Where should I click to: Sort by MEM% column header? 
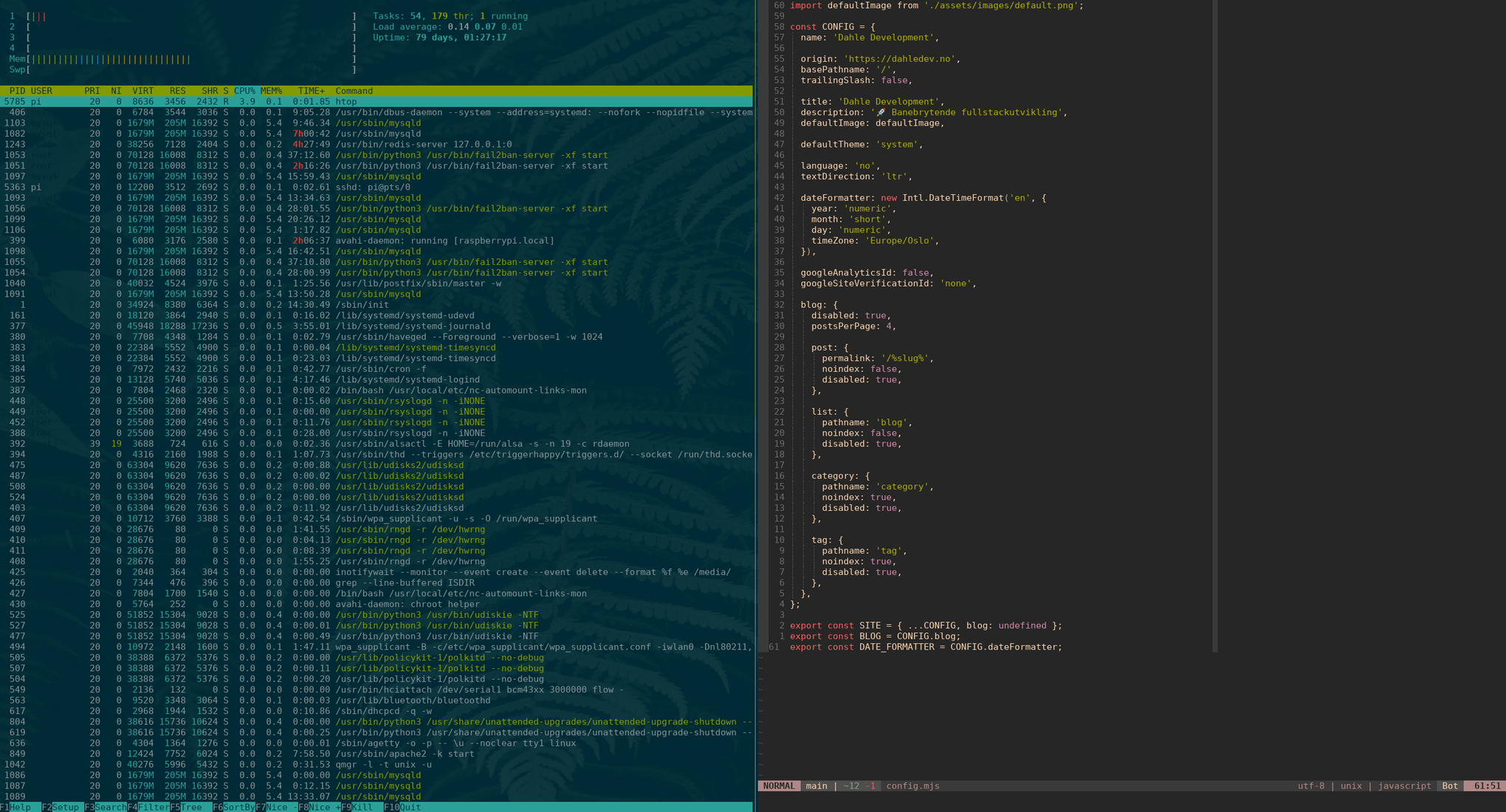click(271, 91)
